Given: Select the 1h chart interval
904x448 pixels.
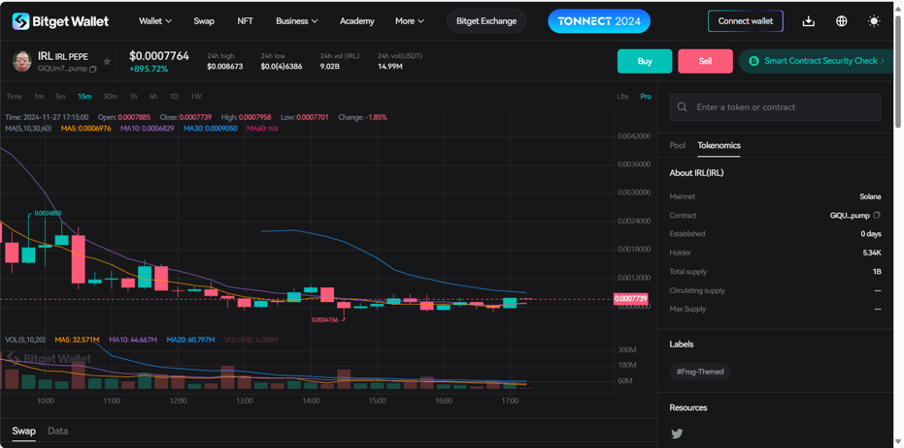Looking at the screenshot, I should click(133, 96).
